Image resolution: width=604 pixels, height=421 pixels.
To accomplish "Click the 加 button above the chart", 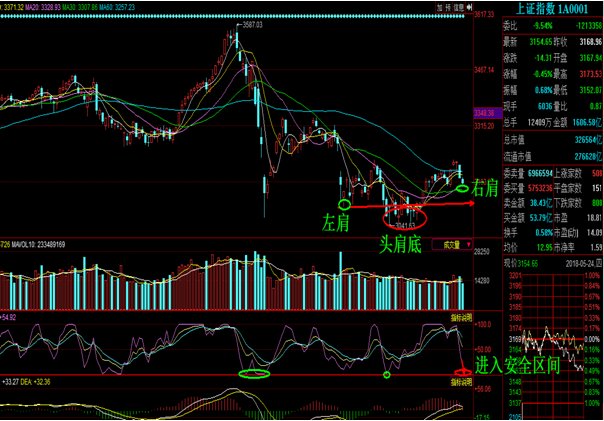I will tap(440, 7).
